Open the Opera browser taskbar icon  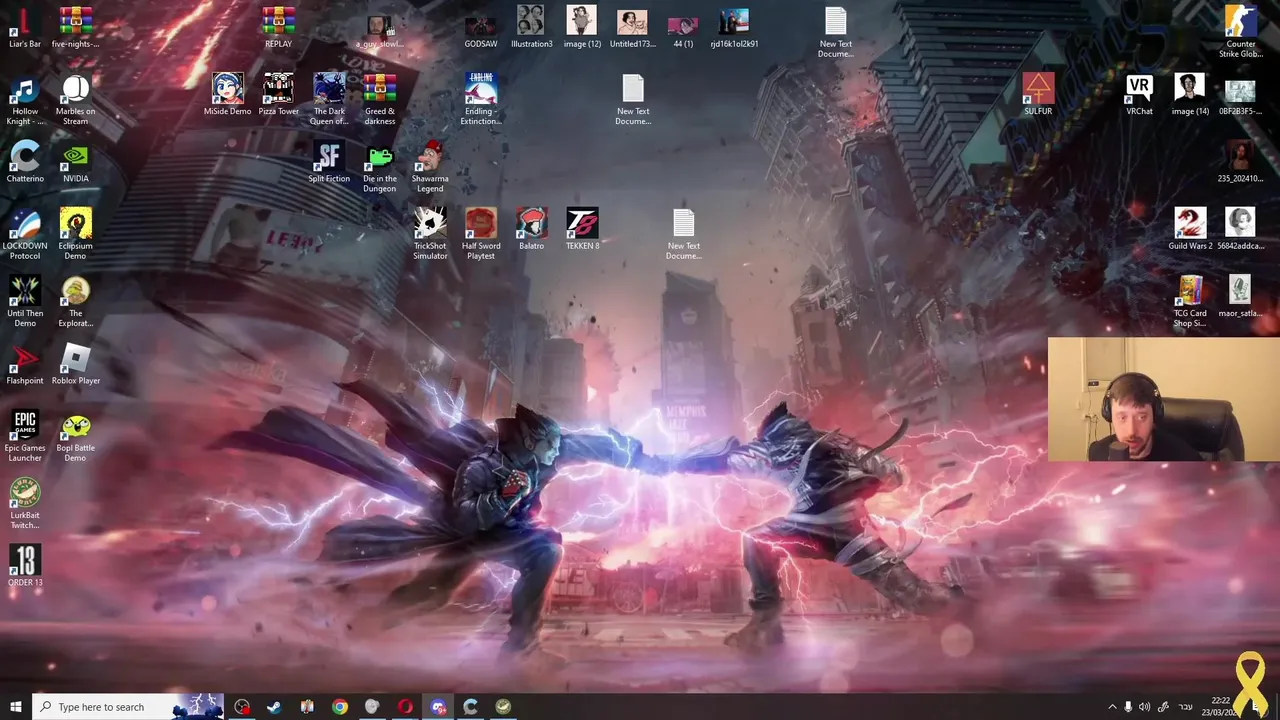point(405,707)
